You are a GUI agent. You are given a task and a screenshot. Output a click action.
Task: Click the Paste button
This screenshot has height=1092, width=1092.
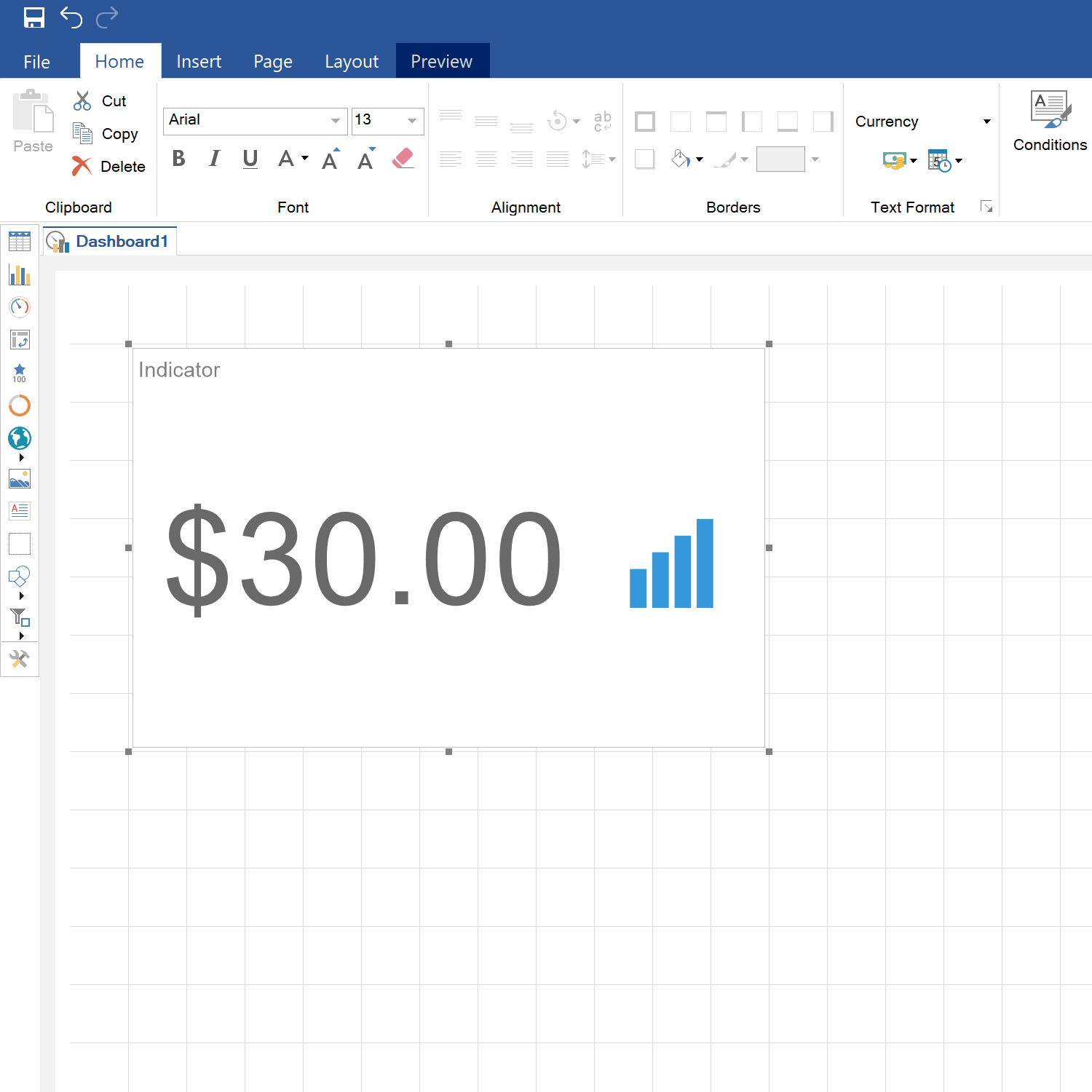tap(33, 122)
